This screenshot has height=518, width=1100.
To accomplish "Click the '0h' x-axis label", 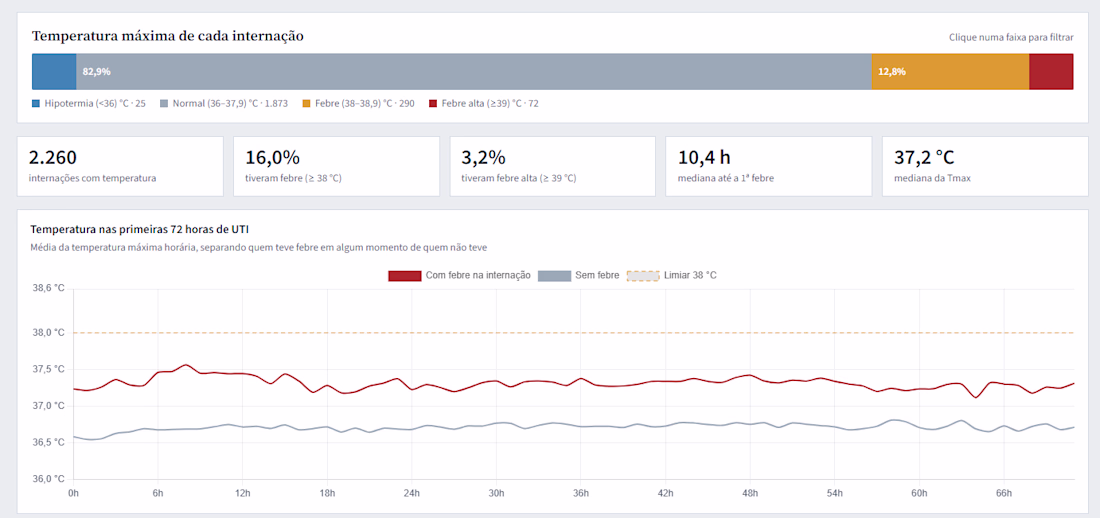I will pyautogui.click(x=74, y=493).
